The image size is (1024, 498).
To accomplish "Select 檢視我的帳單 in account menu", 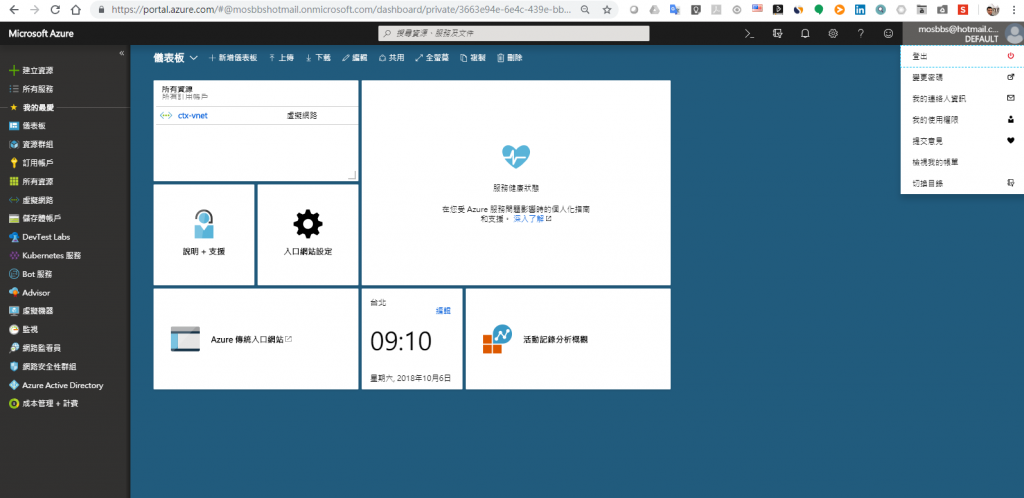I will coord(963,162).
